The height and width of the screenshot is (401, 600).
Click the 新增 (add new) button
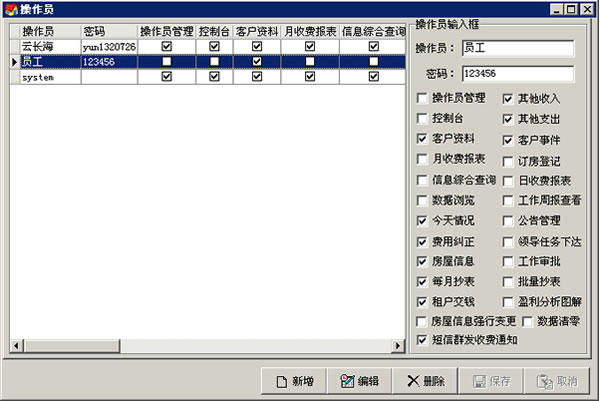pyautogui.click(x=294, y=381)
